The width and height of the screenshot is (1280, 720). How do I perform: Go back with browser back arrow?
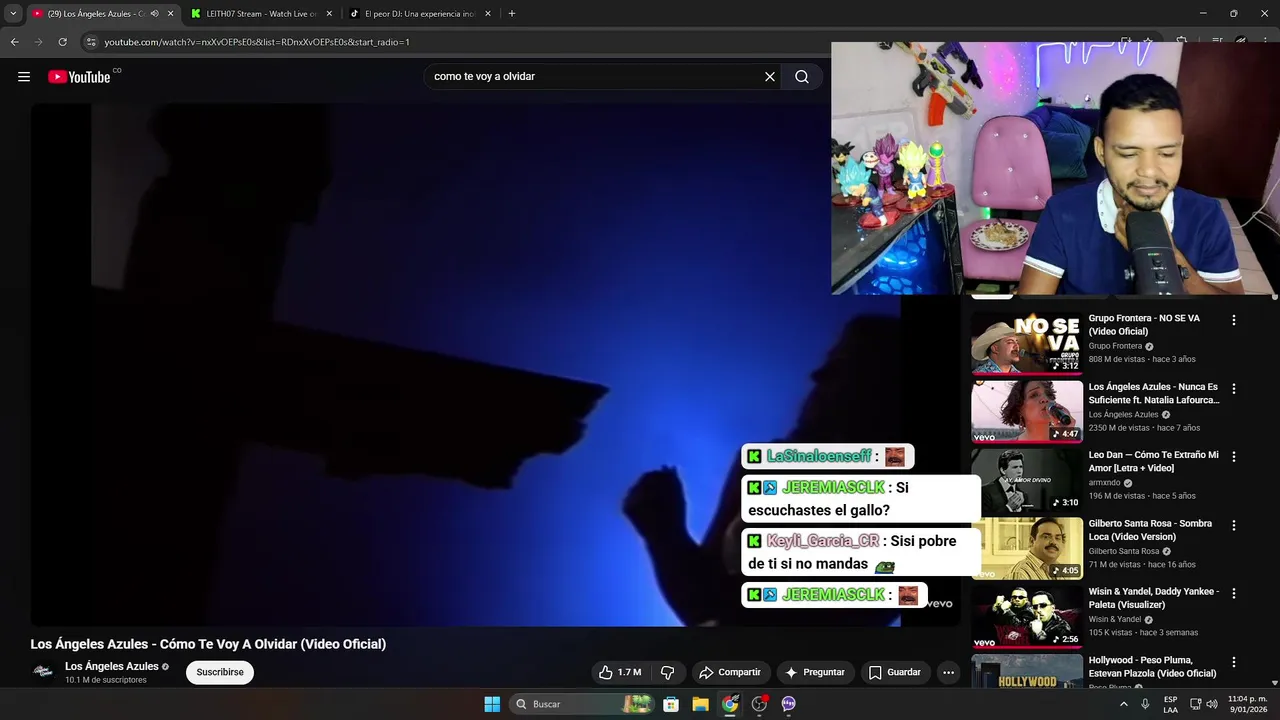(x=14, y=42)
